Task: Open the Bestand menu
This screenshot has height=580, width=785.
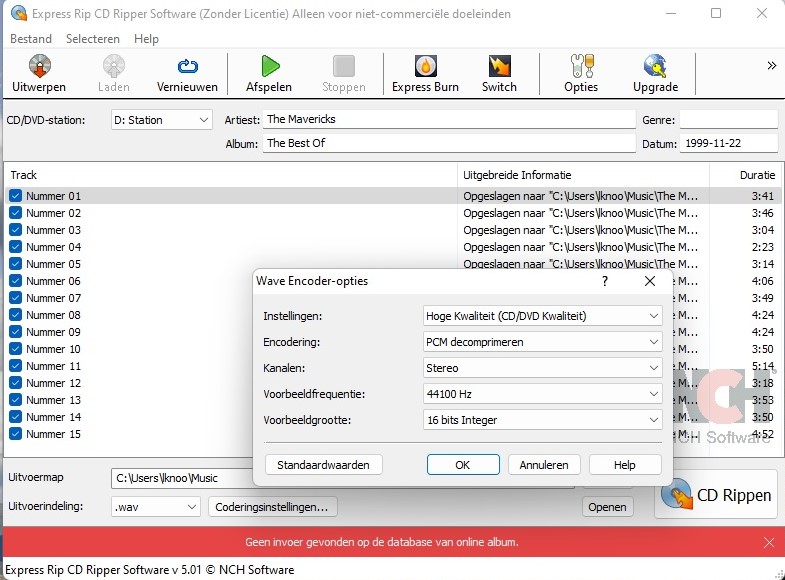Action: (31, 39)
